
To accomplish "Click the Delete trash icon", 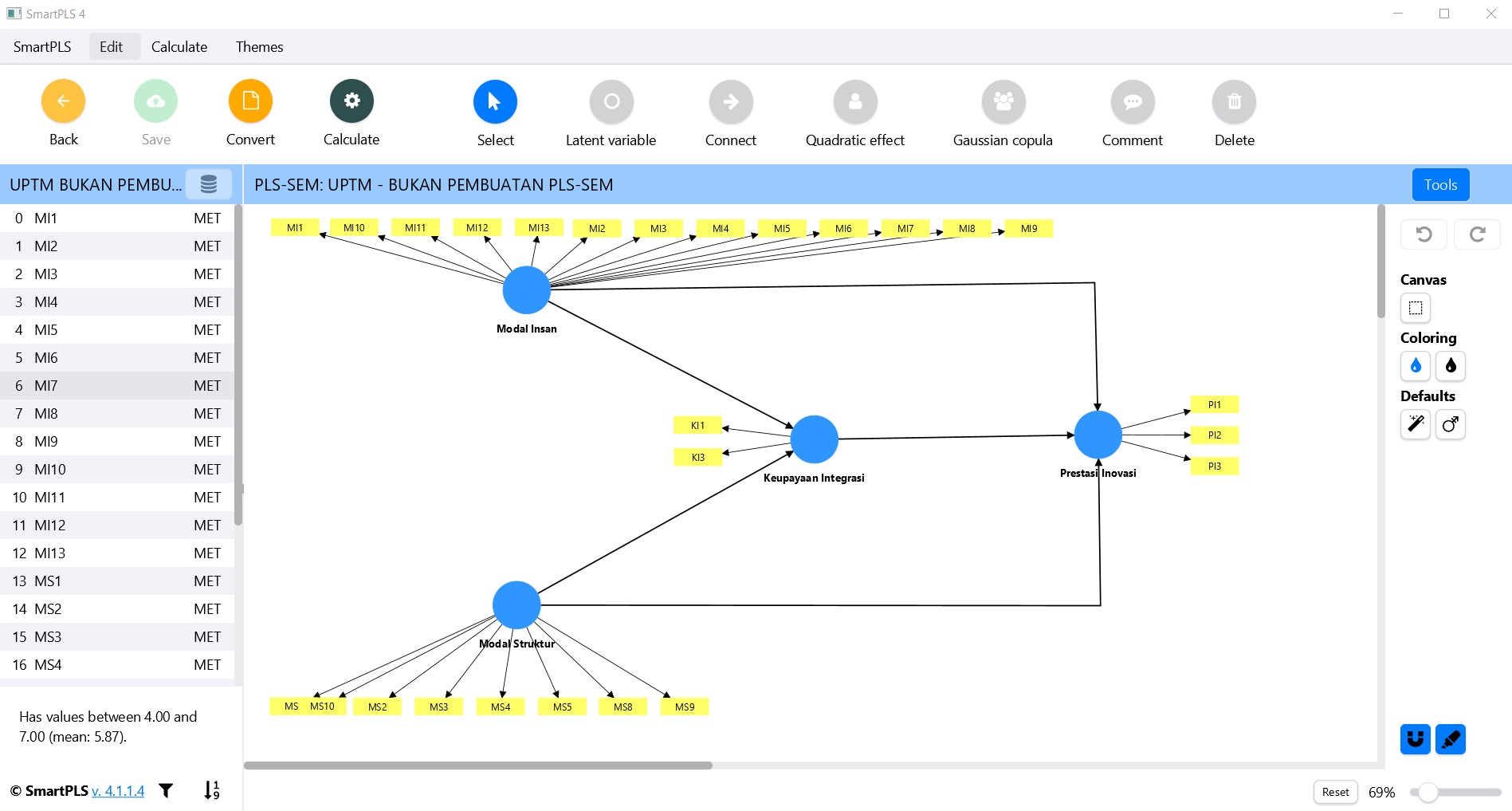I will coord(1234,102).
